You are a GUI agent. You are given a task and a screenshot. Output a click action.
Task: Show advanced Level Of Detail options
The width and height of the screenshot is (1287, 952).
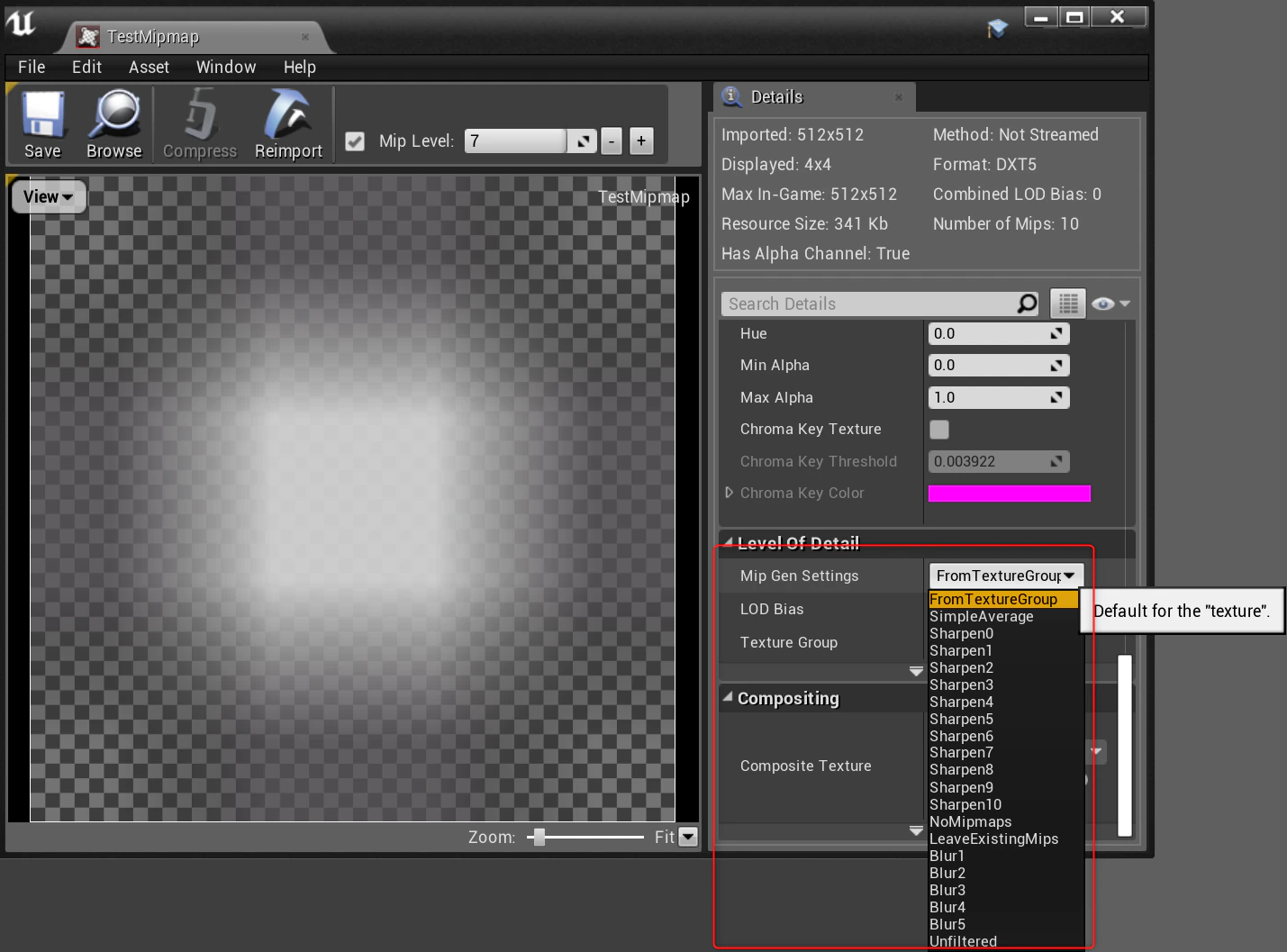click(916, 671)
